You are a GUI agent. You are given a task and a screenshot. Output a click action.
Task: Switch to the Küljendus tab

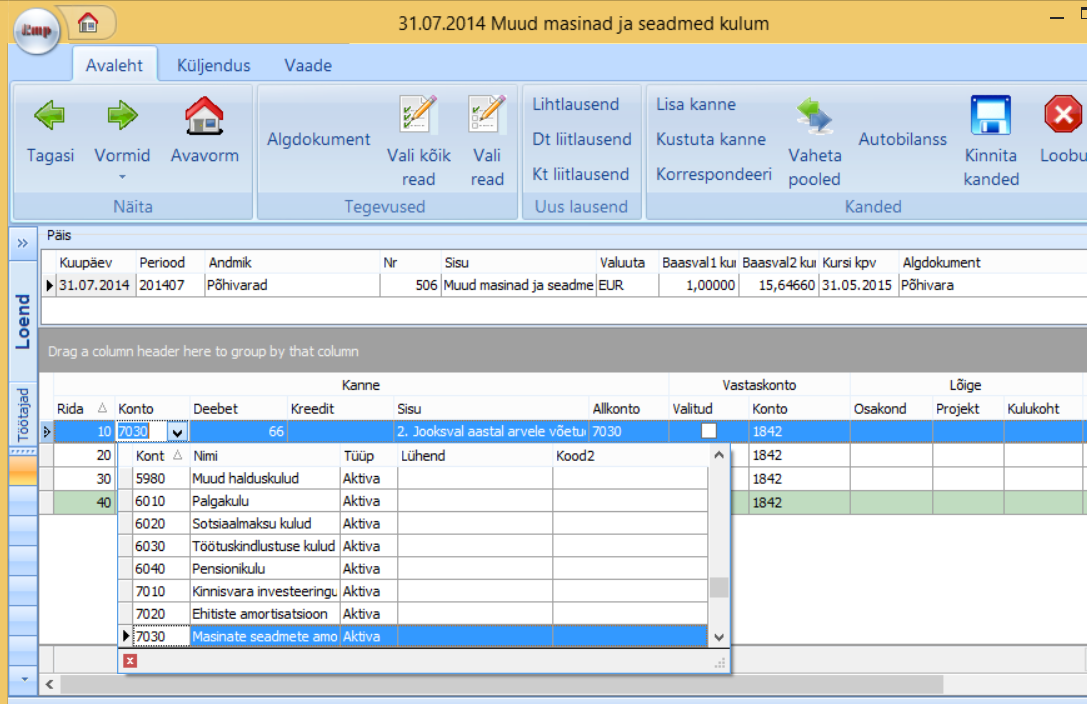point(213,66)
